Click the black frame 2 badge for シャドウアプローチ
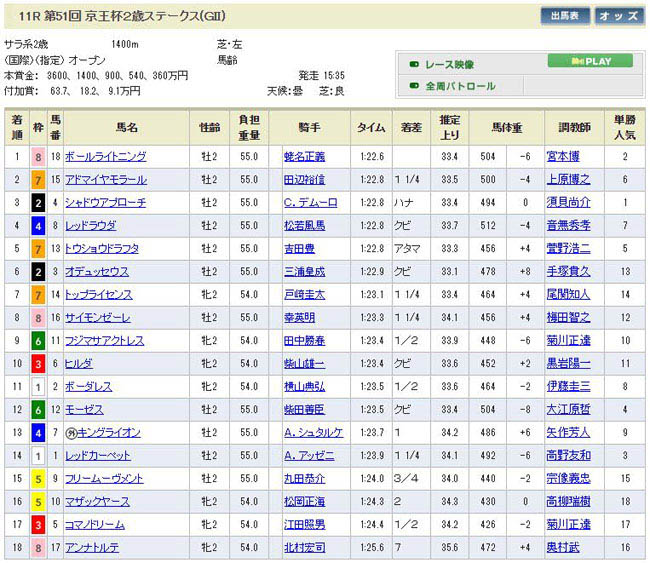 tap(39, 203)
